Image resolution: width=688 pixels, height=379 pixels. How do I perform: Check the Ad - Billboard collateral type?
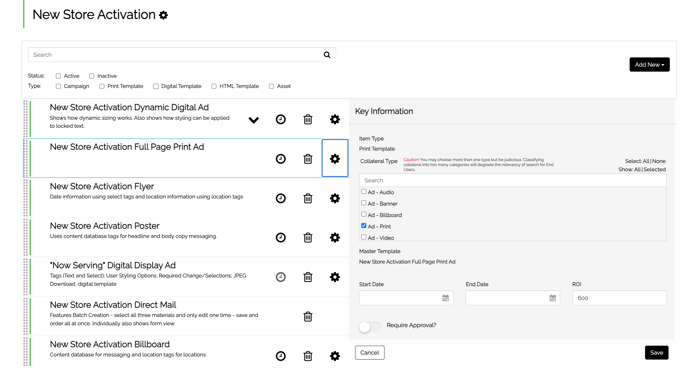(x=364, y=215)
